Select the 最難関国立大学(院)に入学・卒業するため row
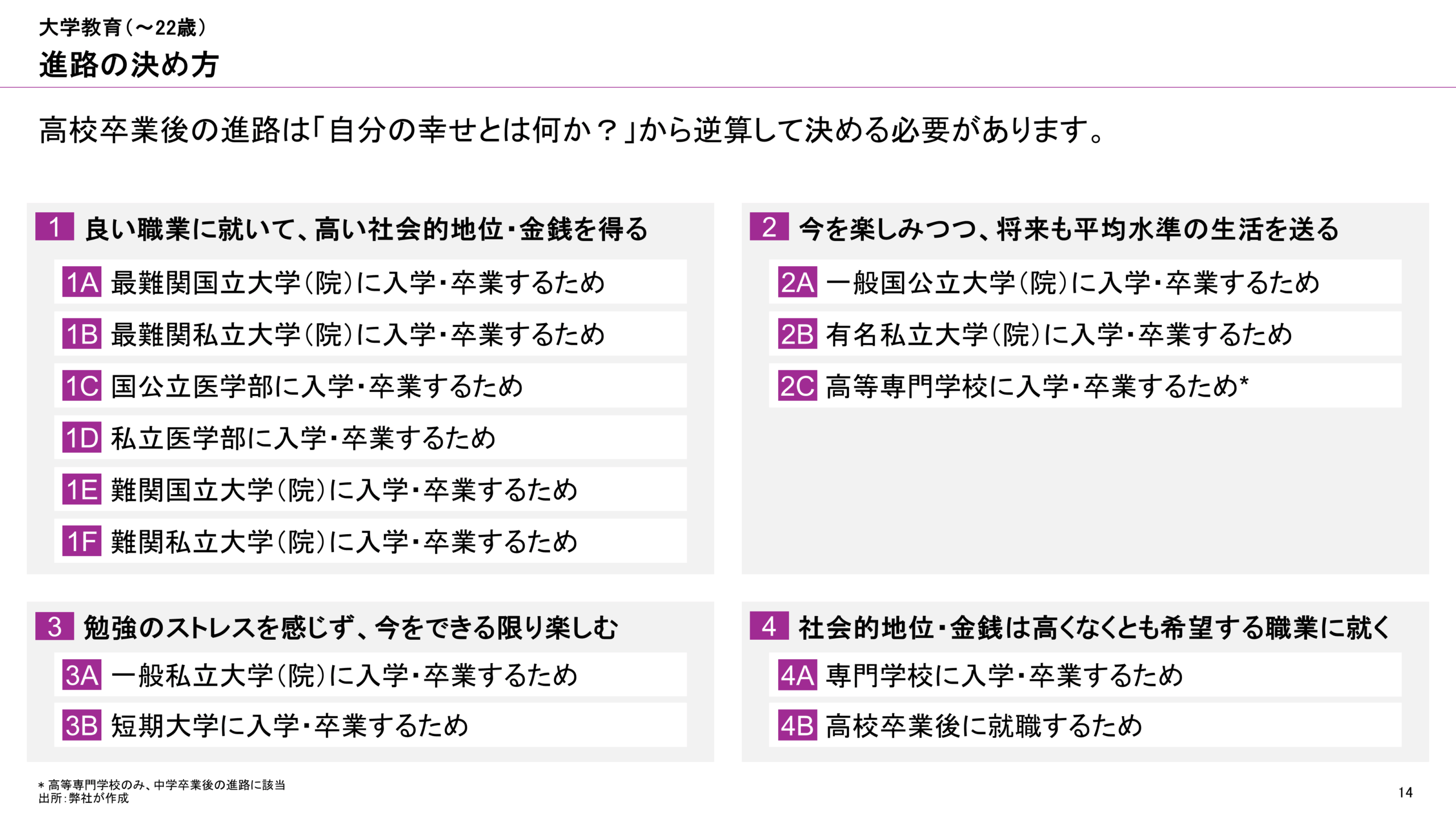Viewport: 1456px width, 819px height. 370,282
